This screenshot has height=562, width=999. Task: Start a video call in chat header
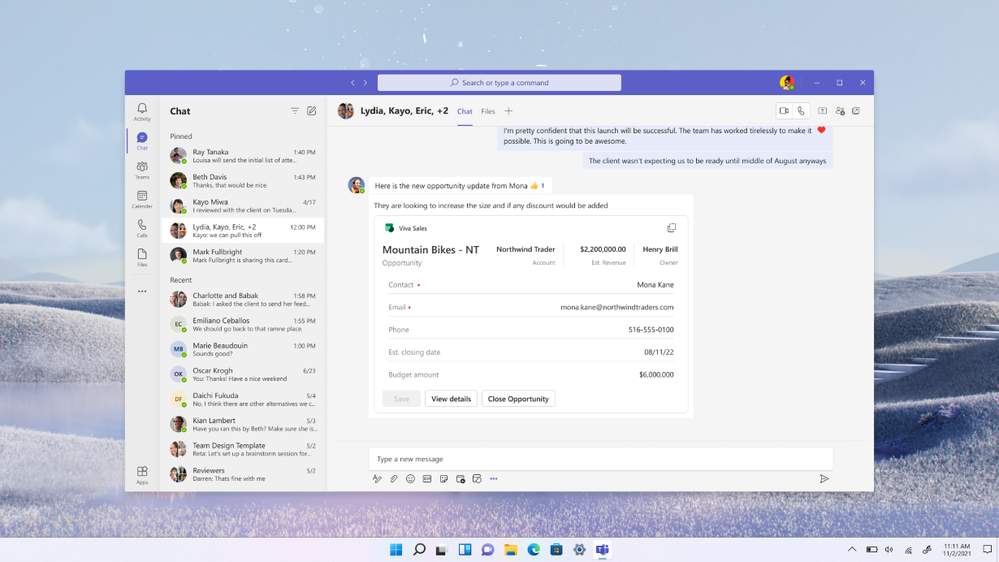pos(784,111)
